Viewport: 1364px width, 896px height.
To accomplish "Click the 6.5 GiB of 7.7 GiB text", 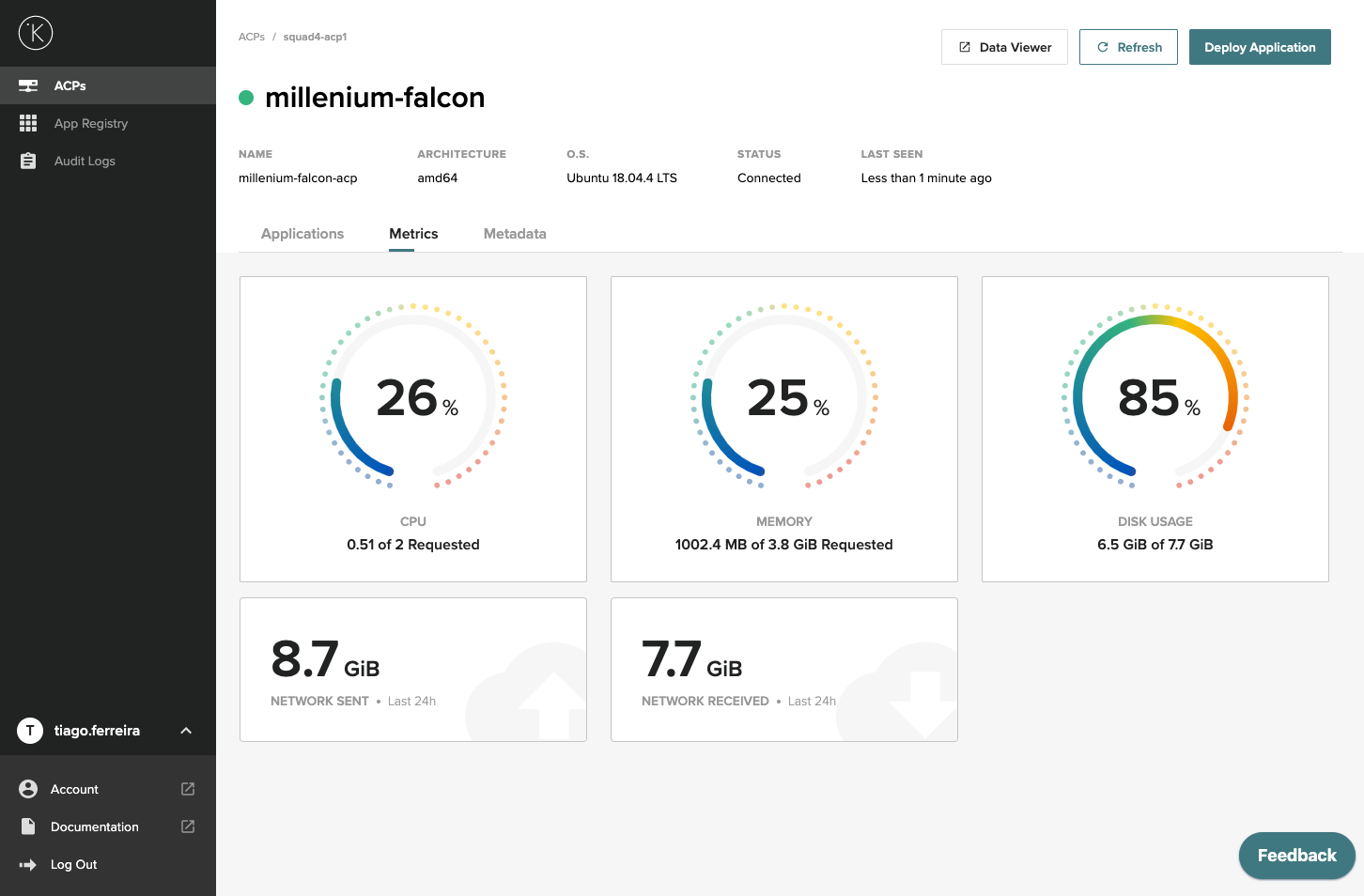I will pyautogui.click(x=1155, y=545).
